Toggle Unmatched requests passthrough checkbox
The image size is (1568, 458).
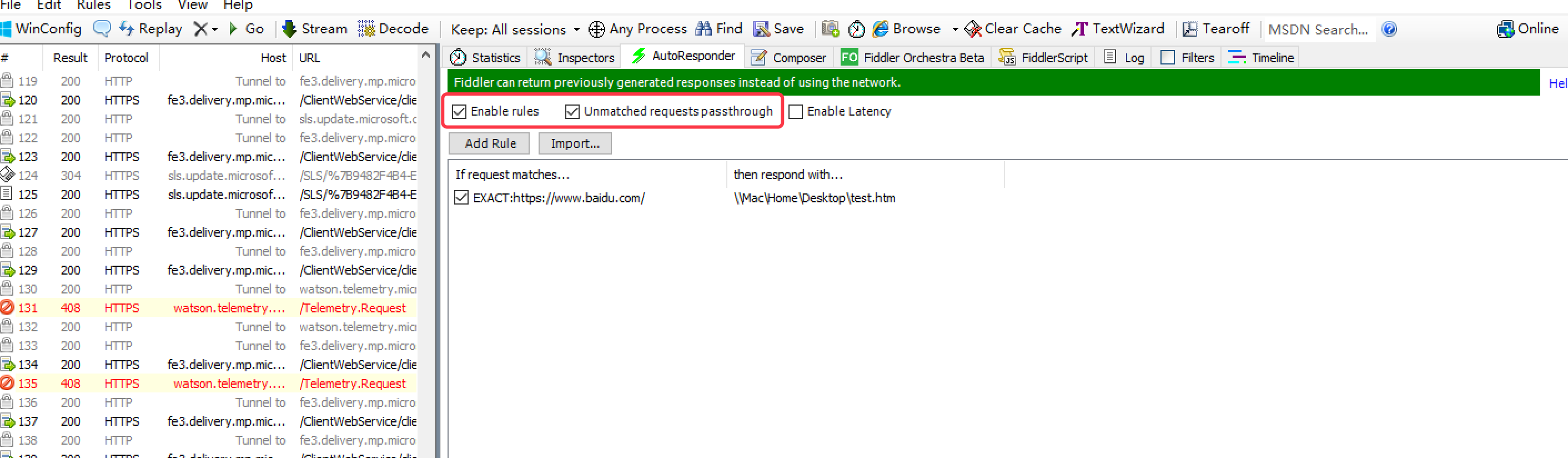(x=572, y=112)
